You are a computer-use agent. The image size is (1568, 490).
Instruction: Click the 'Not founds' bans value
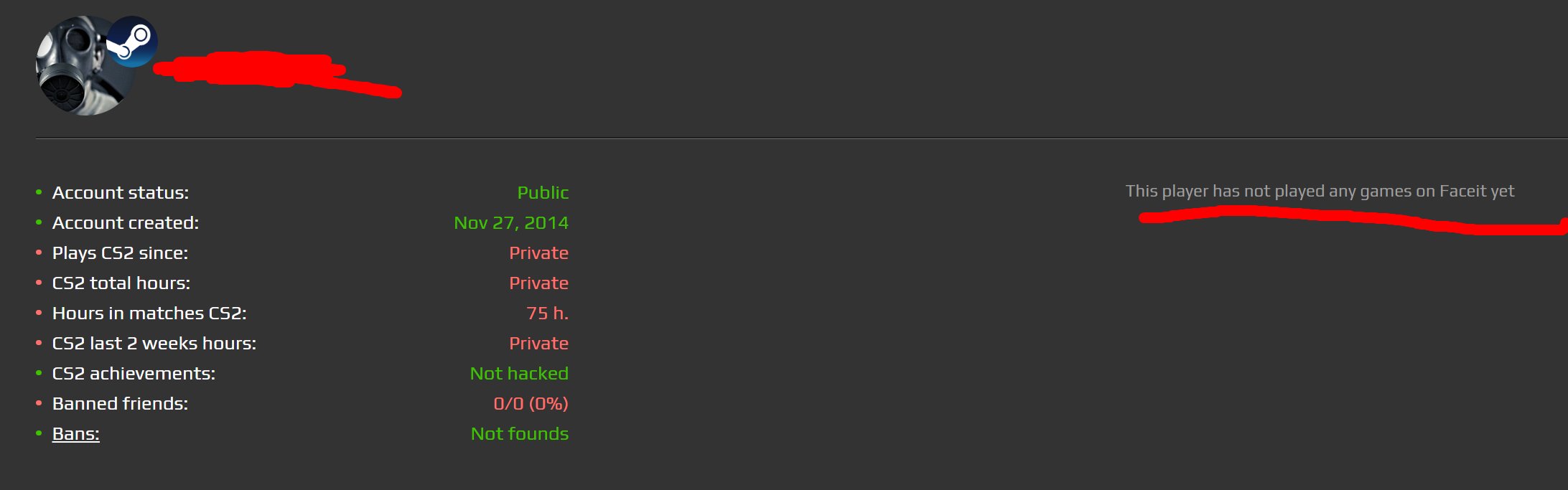(519, 434)
